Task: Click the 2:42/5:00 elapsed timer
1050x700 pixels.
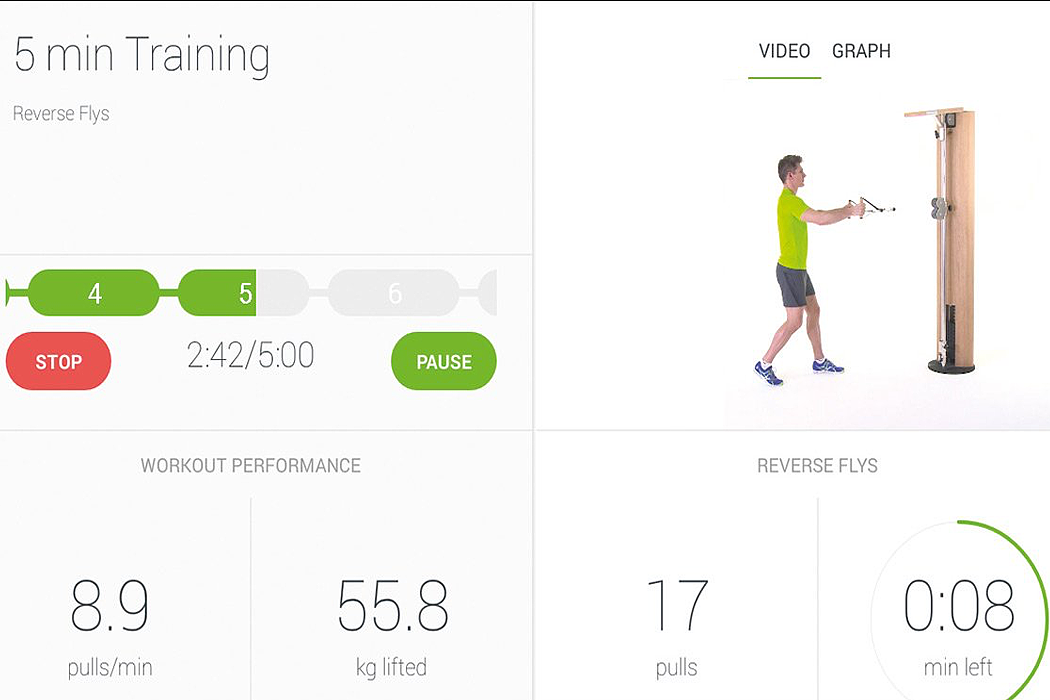Action: (x=250, y=355)
